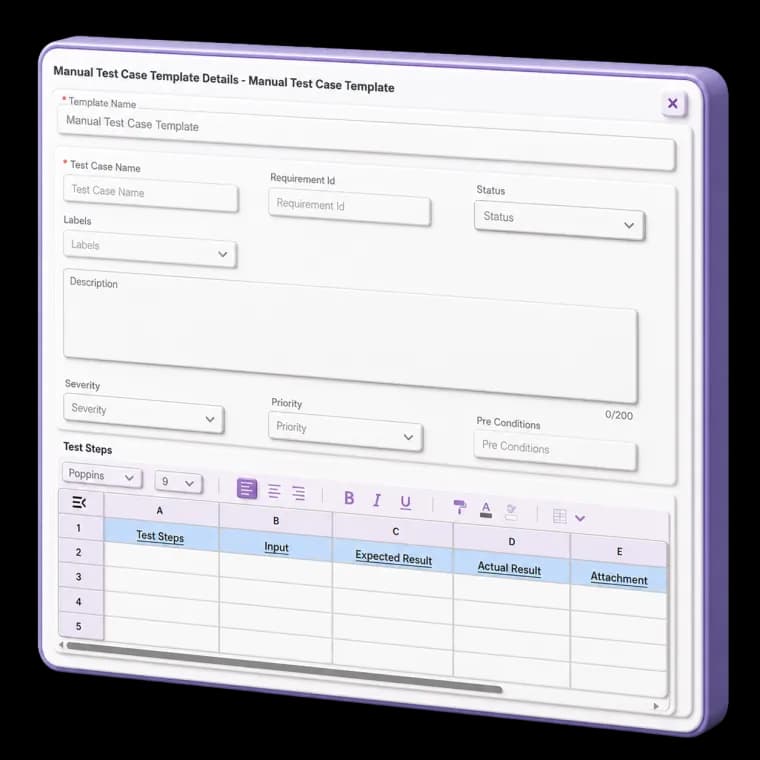
Task: Select column A header
Action: (x=159, y=511)
